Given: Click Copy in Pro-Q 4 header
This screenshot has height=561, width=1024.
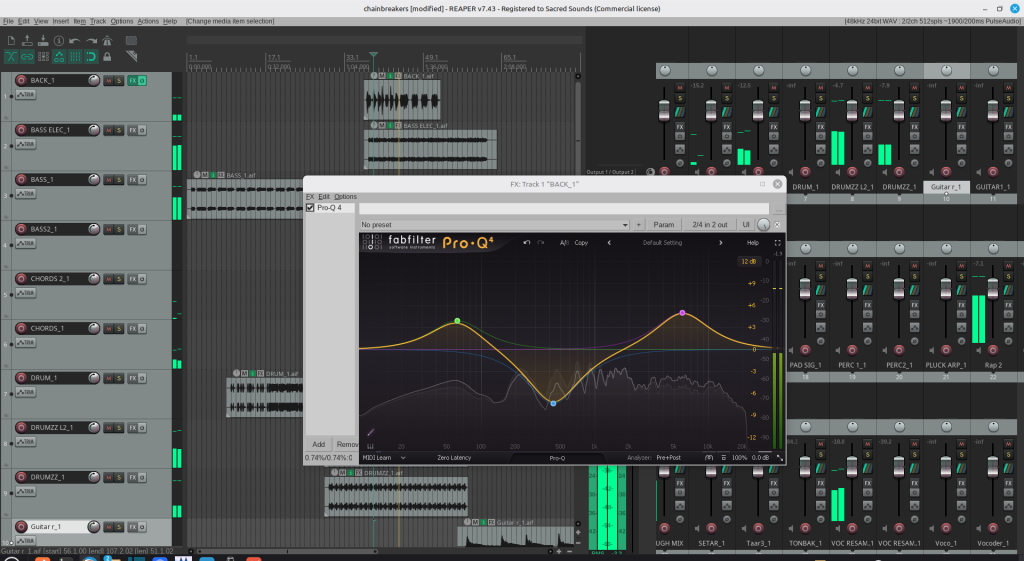Looking at the screenshot, I should click(x=581, y=242).
